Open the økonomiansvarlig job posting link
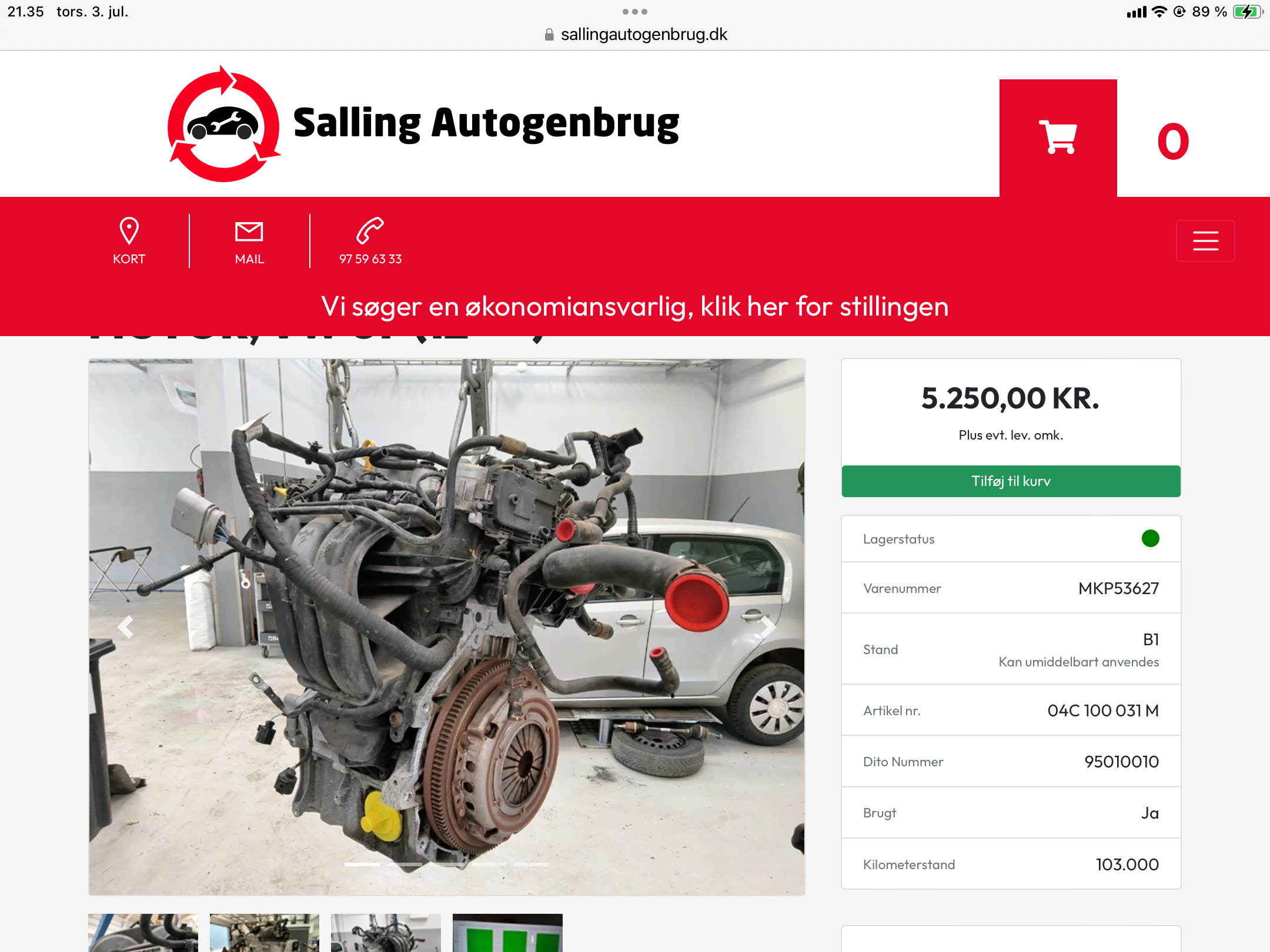Image resolution: width=1270 pixels, height=952 pixels. click(x=635, y=306)
